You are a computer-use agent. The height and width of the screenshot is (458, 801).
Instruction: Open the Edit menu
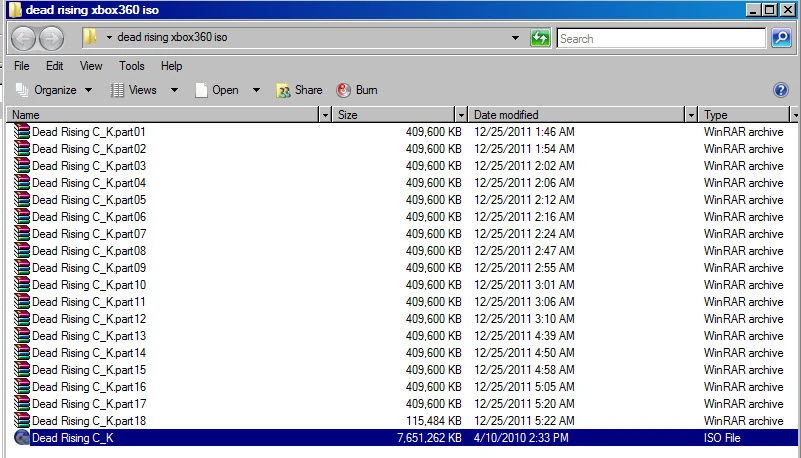click(x=55, y=66)
